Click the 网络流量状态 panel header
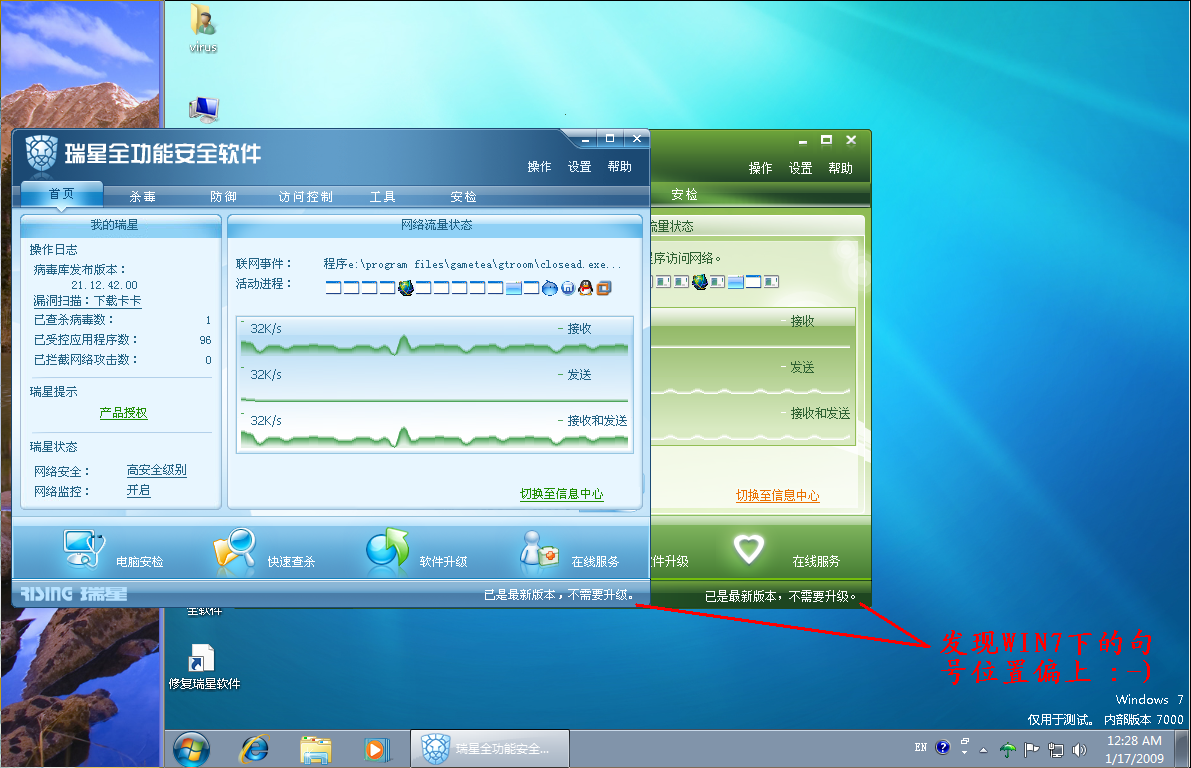 point(435,225)
